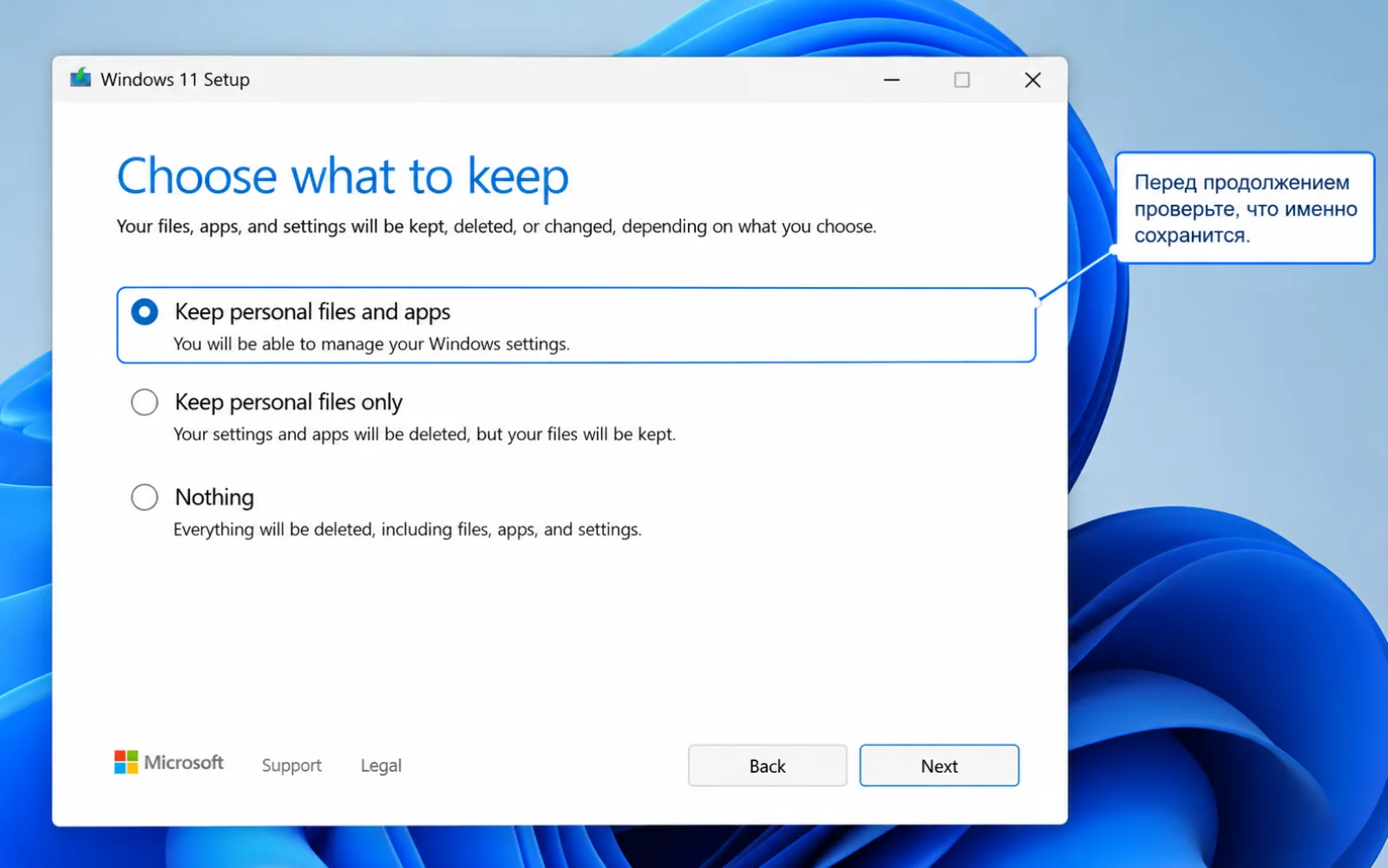Click the 'Nothing' label text
Image resolution: width=1388 pixels, height=868 pixels.
point(214,497)
